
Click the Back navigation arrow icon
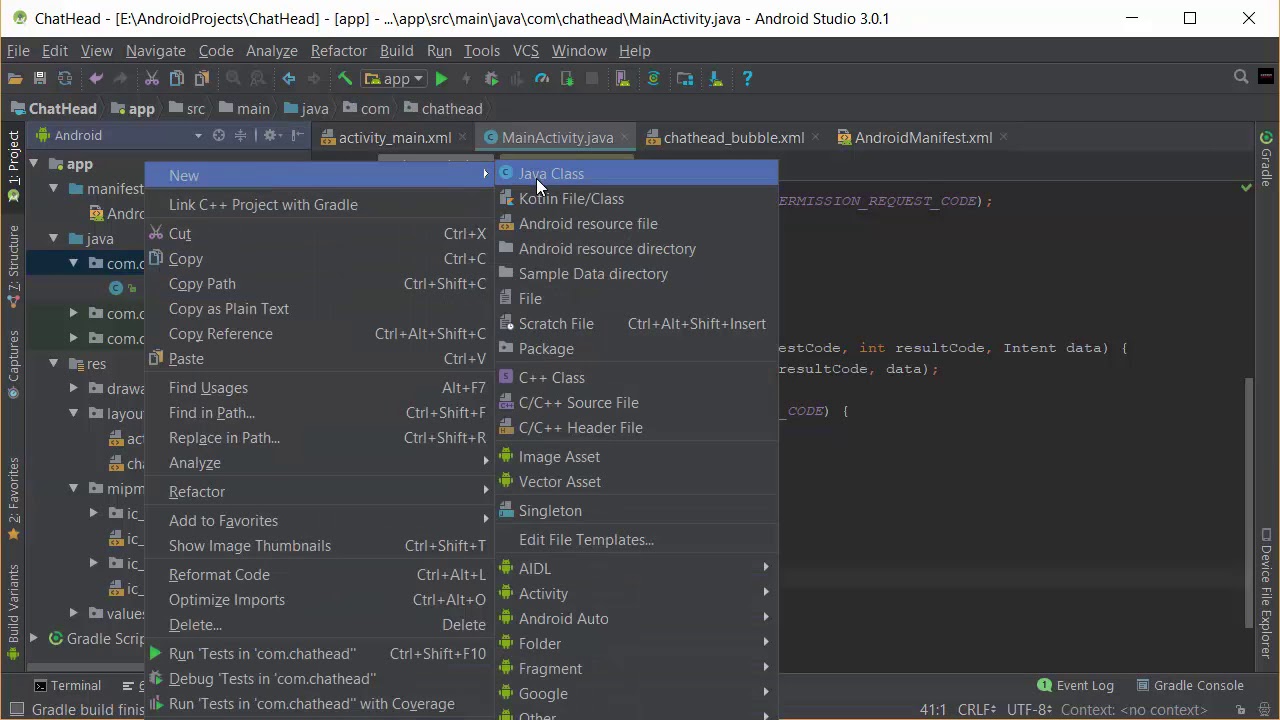[x=289, y=78]
